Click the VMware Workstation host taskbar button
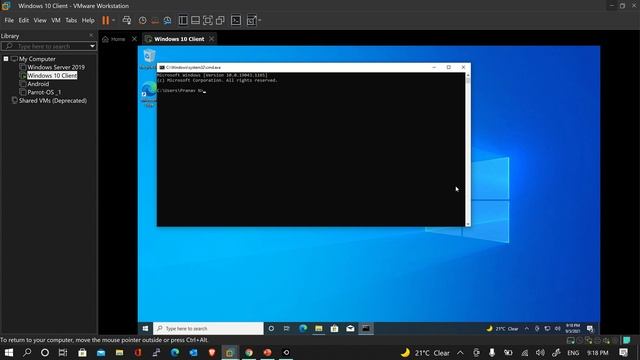The height and width of the screenshot is (360, 640). pos(230,353)
